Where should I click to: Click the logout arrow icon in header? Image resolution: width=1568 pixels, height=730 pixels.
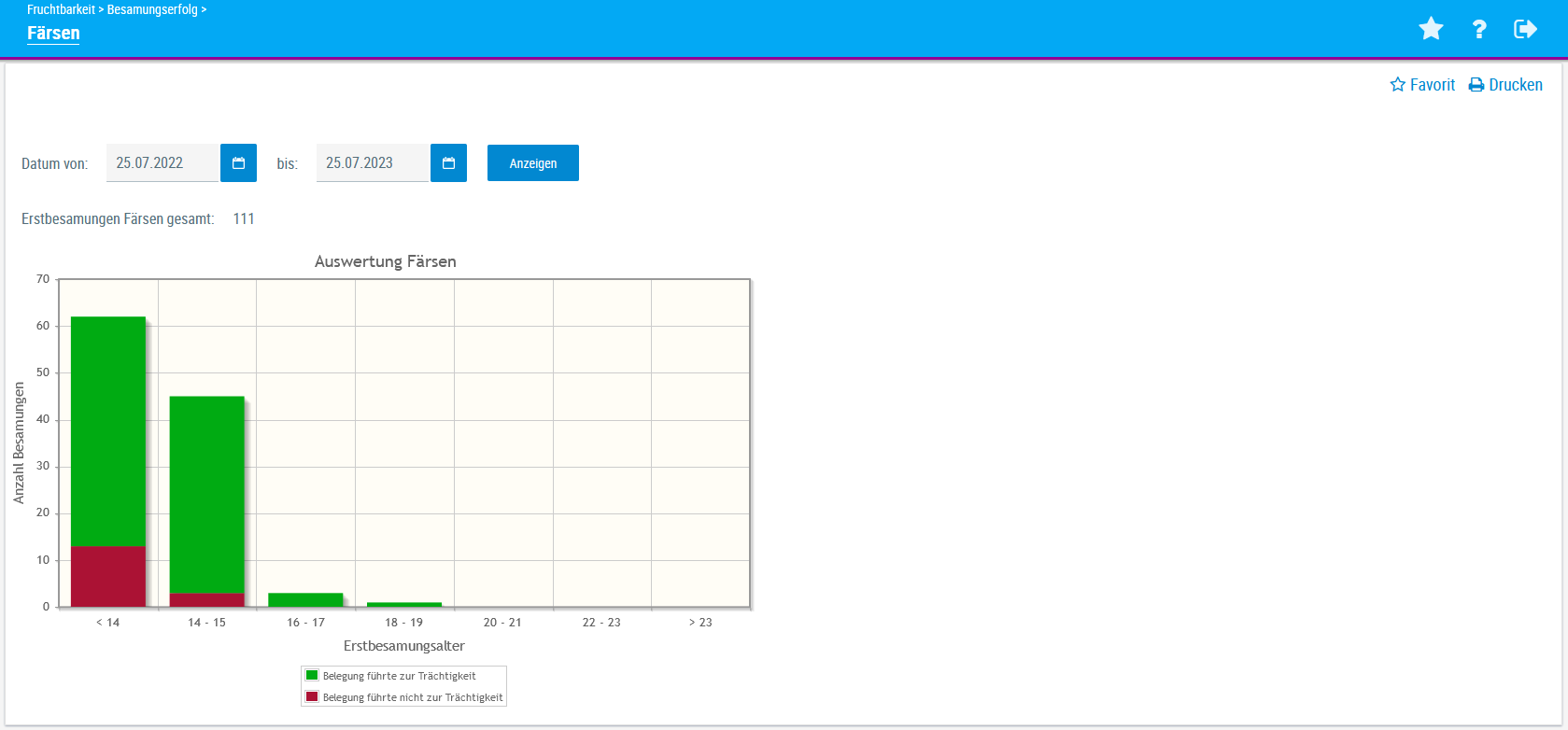tap(1525, 29)
